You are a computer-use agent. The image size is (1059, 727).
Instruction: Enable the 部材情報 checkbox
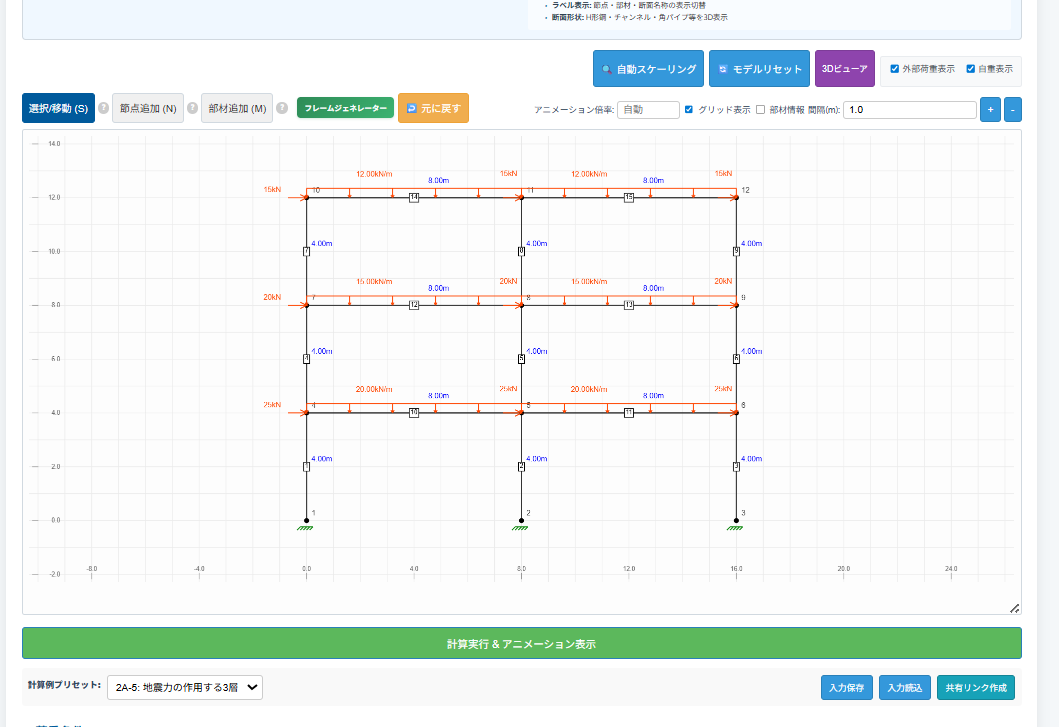pyautogui.click(x=760, y=110)
